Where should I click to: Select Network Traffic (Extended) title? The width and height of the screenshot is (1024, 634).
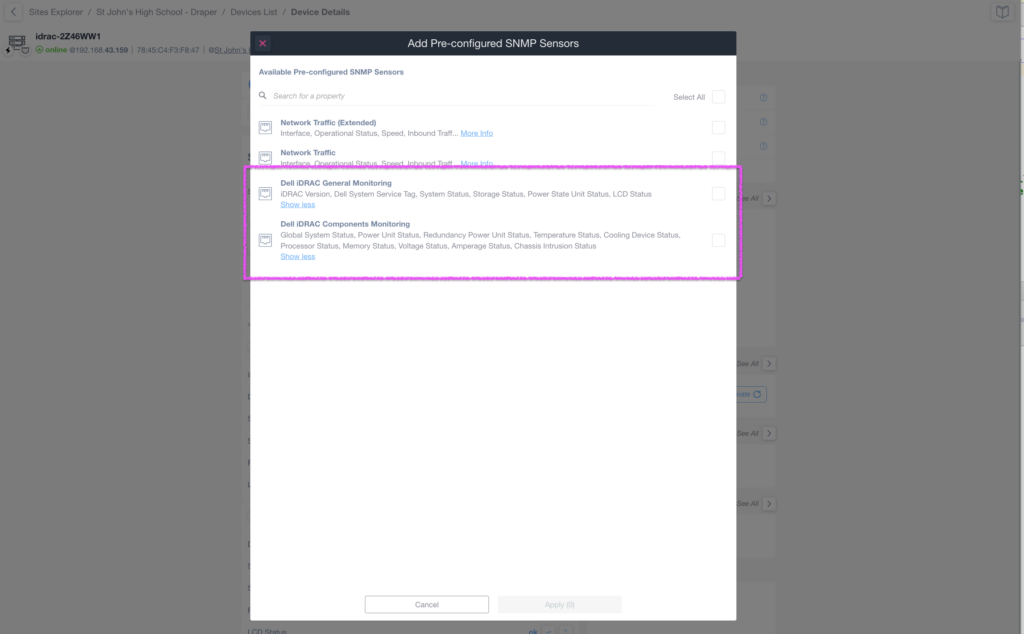(328, 122)
